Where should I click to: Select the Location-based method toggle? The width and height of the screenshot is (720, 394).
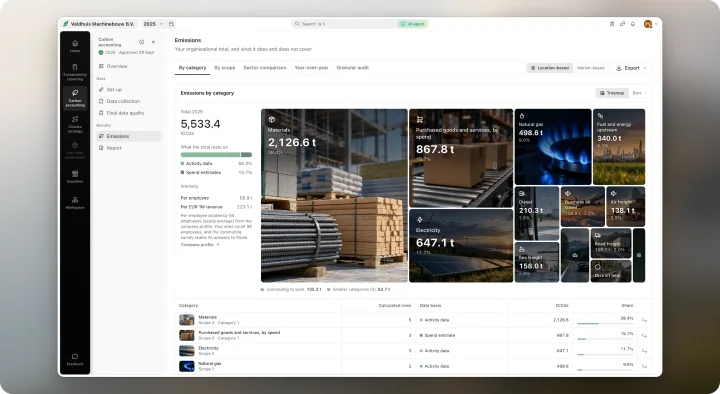pos(550,68)
